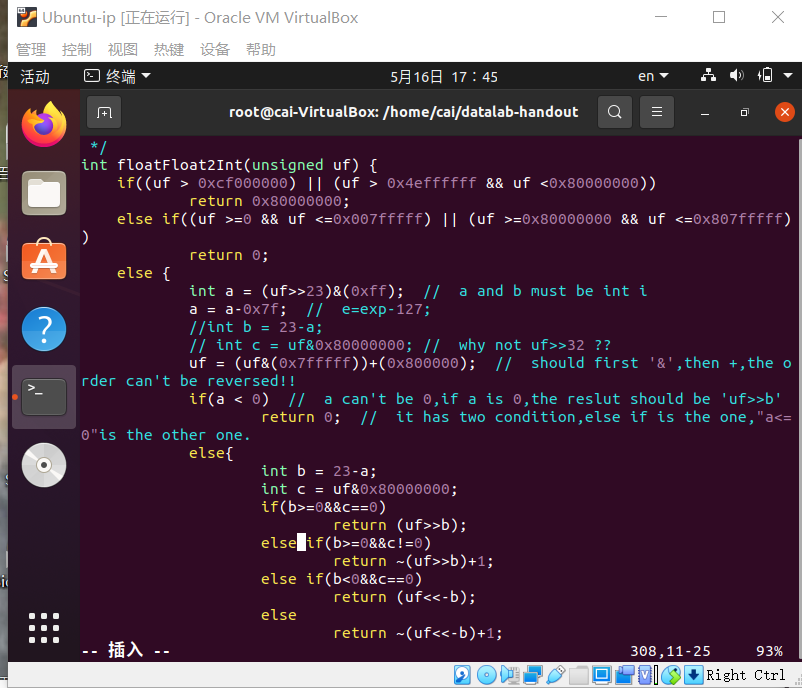Click the 'a = a-0x7f;' statement
Screen dimensions: 802x688
click(238, 309)
